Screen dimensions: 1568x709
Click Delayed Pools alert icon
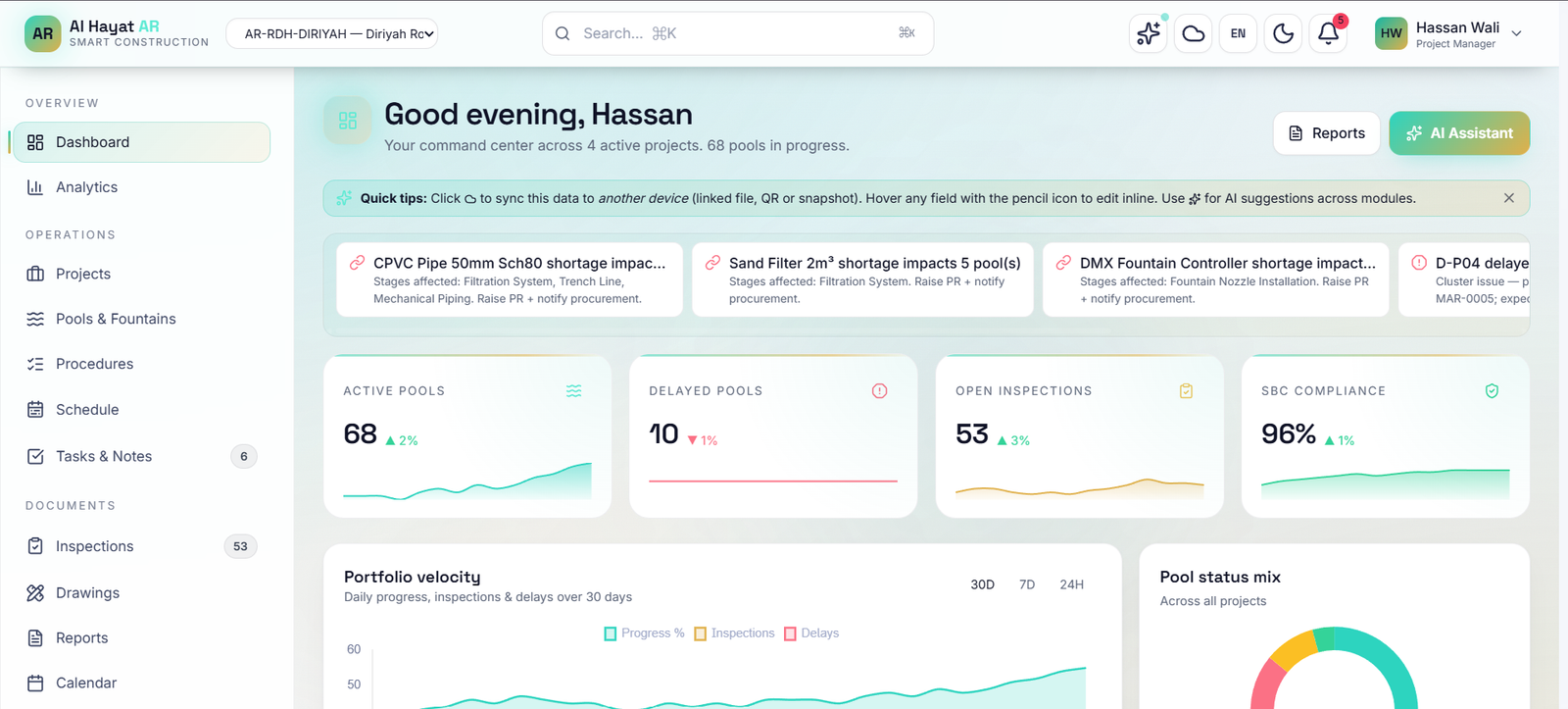879,391
